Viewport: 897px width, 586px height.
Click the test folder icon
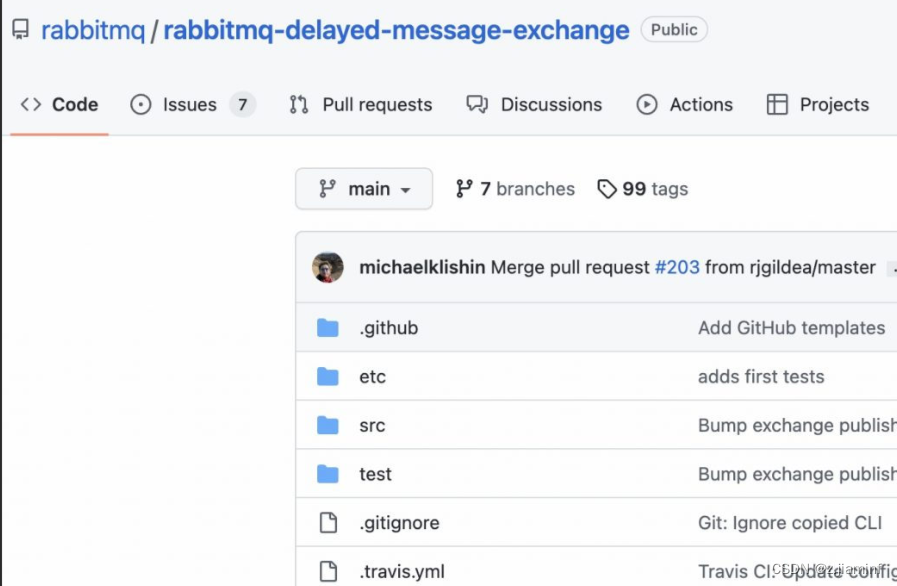click(x=328, y=474)
